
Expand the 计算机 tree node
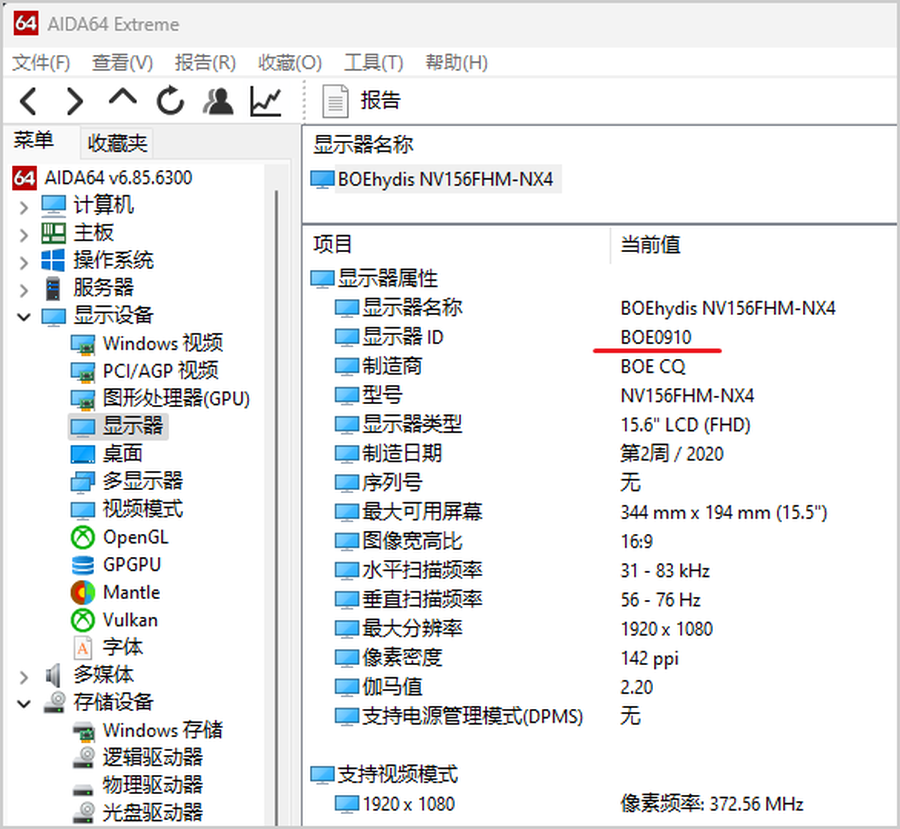(24, 206)
